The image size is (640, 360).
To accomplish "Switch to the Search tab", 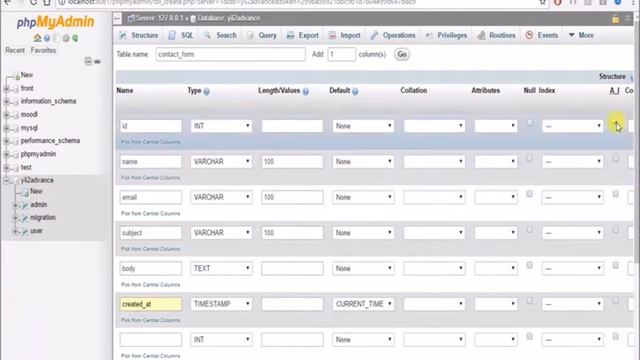I will [x=220, y=36].
